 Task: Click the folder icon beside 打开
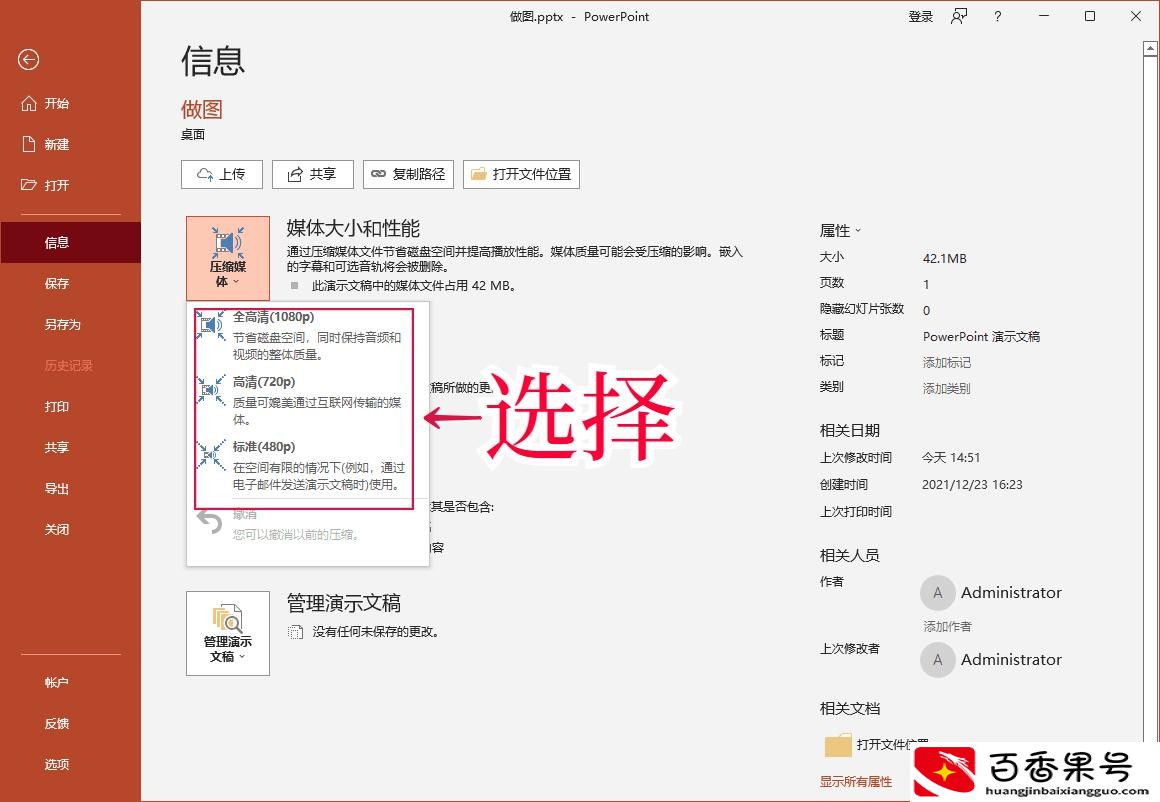(29, 184)
